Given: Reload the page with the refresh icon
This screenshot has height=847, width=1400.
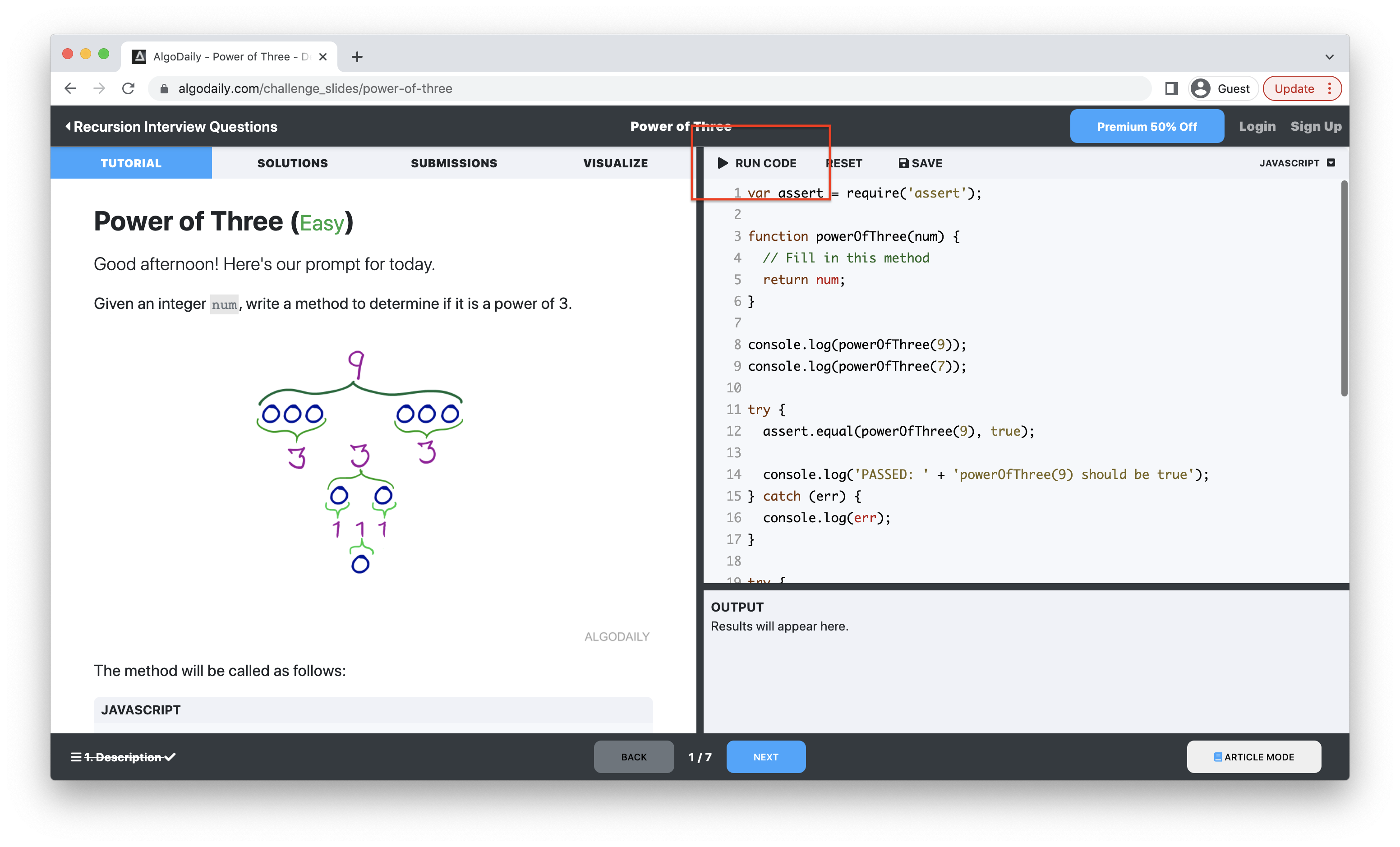Looking at the screenshot, I should coord(129,88).
